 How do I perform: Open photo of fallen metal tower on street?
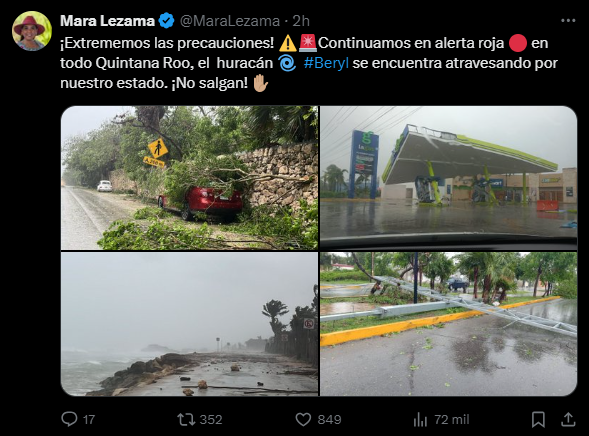[x=449, y=324]
